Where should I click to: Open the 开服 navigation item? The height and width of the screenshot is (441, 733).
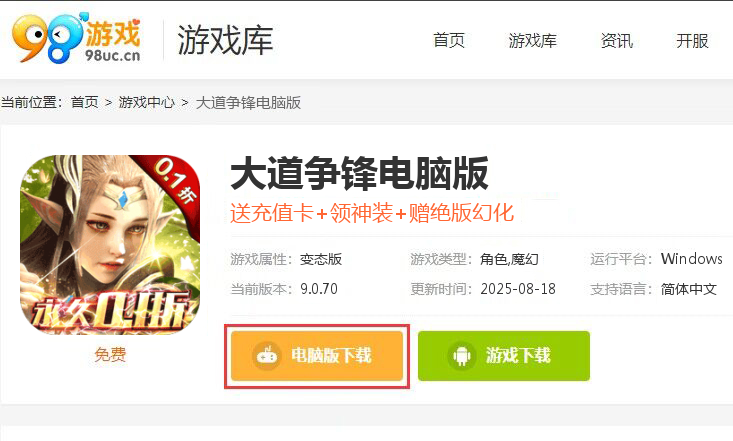(x=692, y=41)
